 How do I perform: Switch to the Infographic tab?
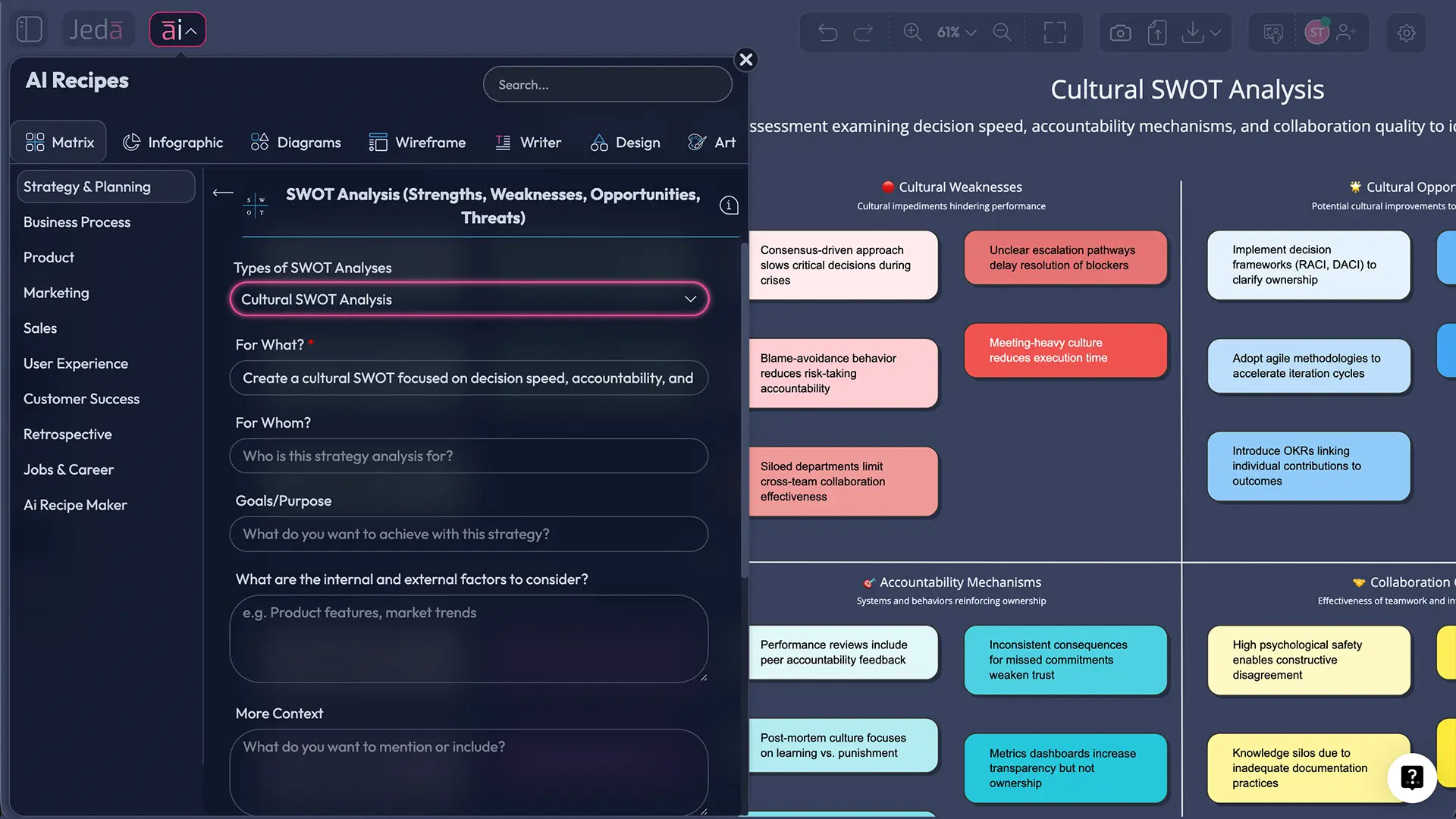coord(173,143)
